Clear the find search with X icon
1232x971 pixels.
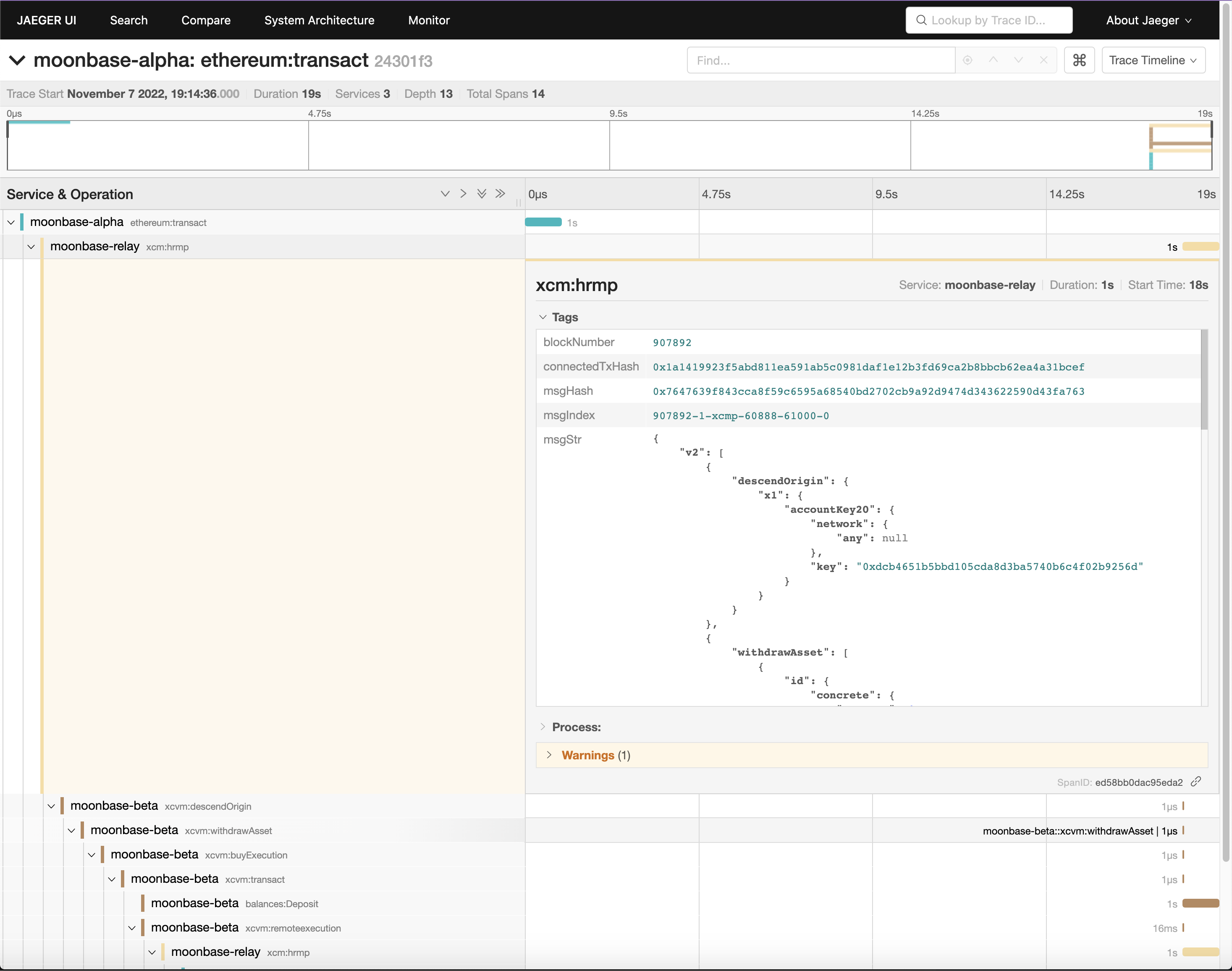[x=1043, y=60]
